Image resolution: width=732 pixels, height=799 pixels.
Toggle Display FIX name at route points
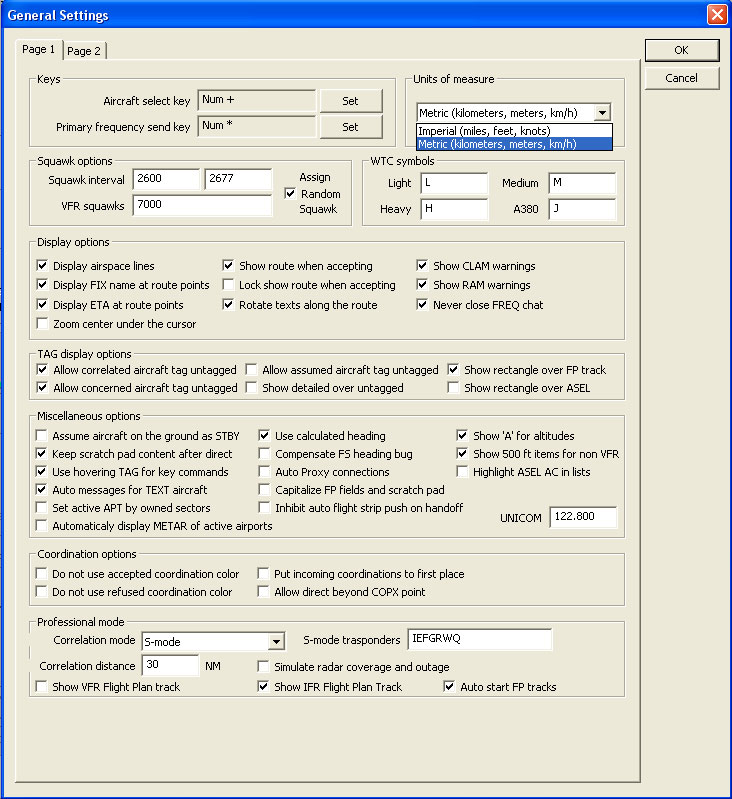point(42,284)
